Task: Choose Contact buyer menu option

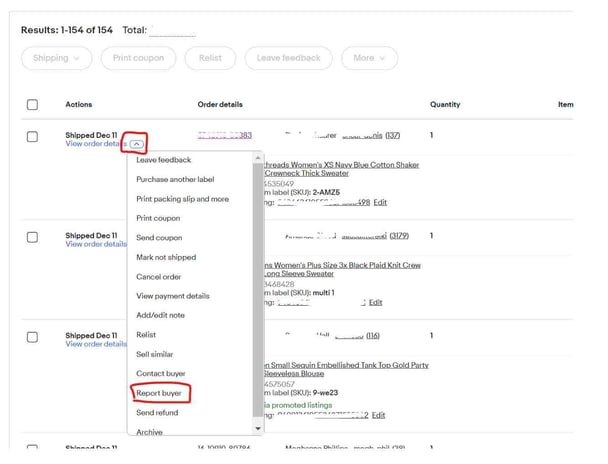Action: pos(161,373)
